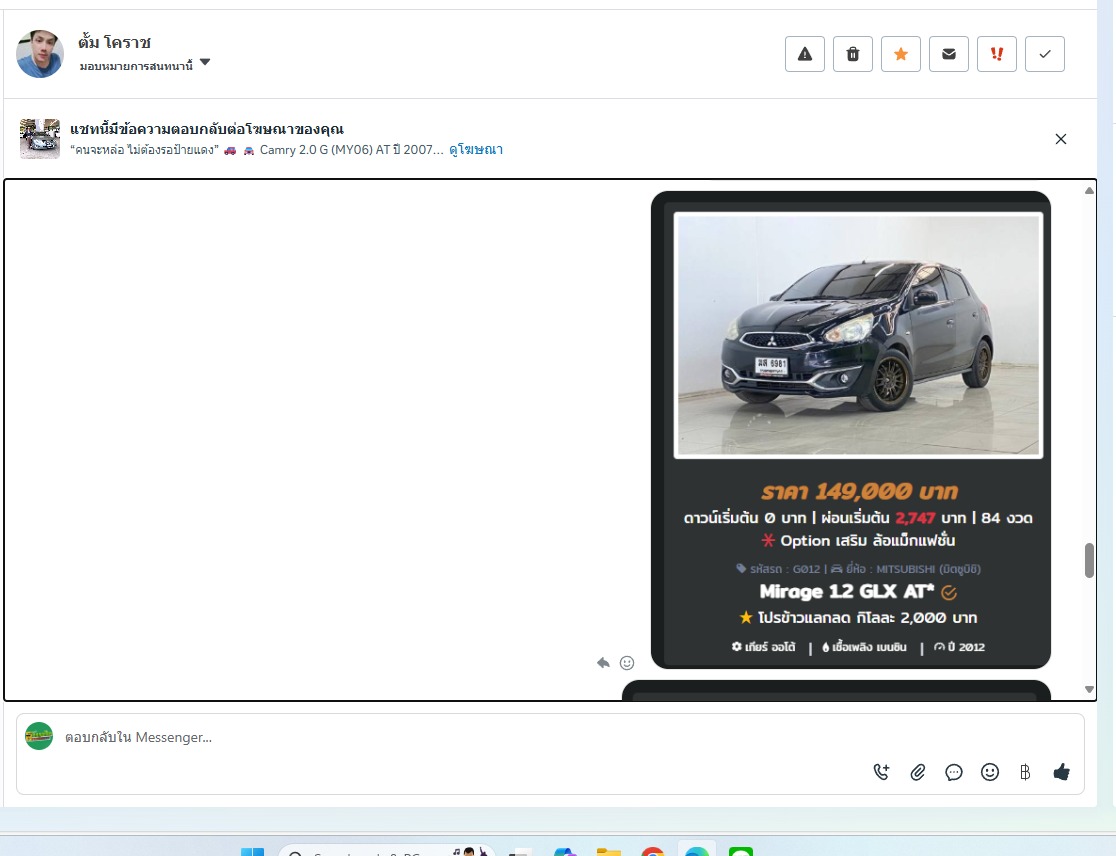The width and height of the screenshot is (1116, 856).
Task: Mark conversation with the orange star
Action: pyautogui.click(x=900, y=54)
